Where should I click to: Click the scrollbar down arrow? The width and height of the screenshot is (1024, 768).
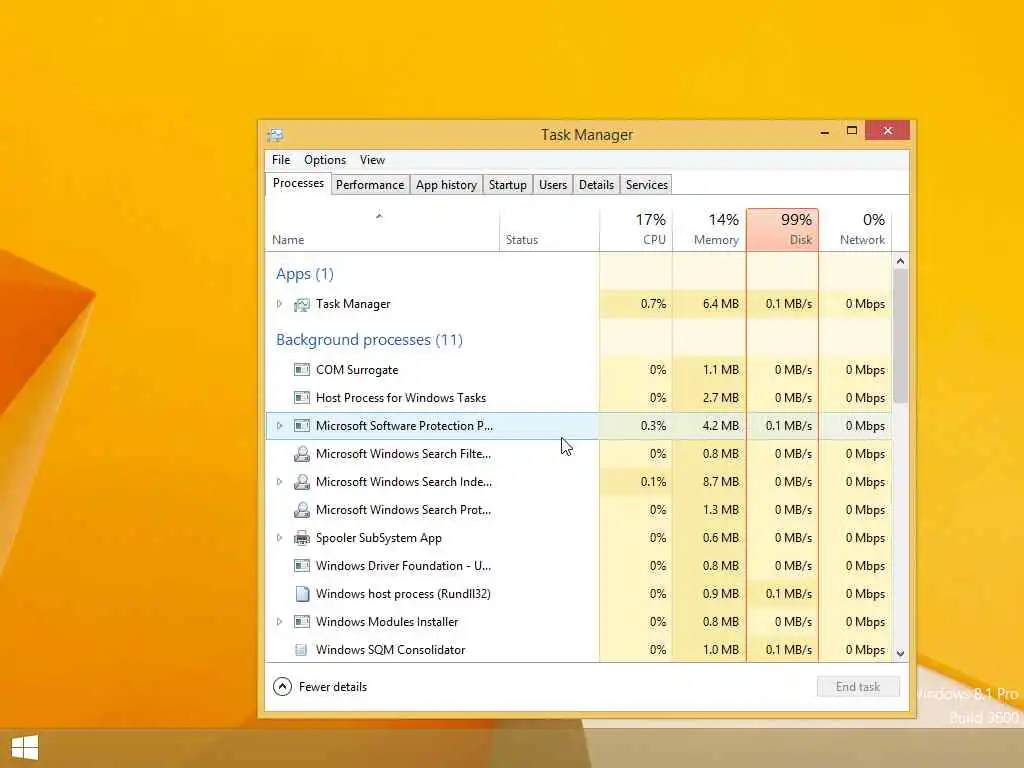click(x=901, y=654)
